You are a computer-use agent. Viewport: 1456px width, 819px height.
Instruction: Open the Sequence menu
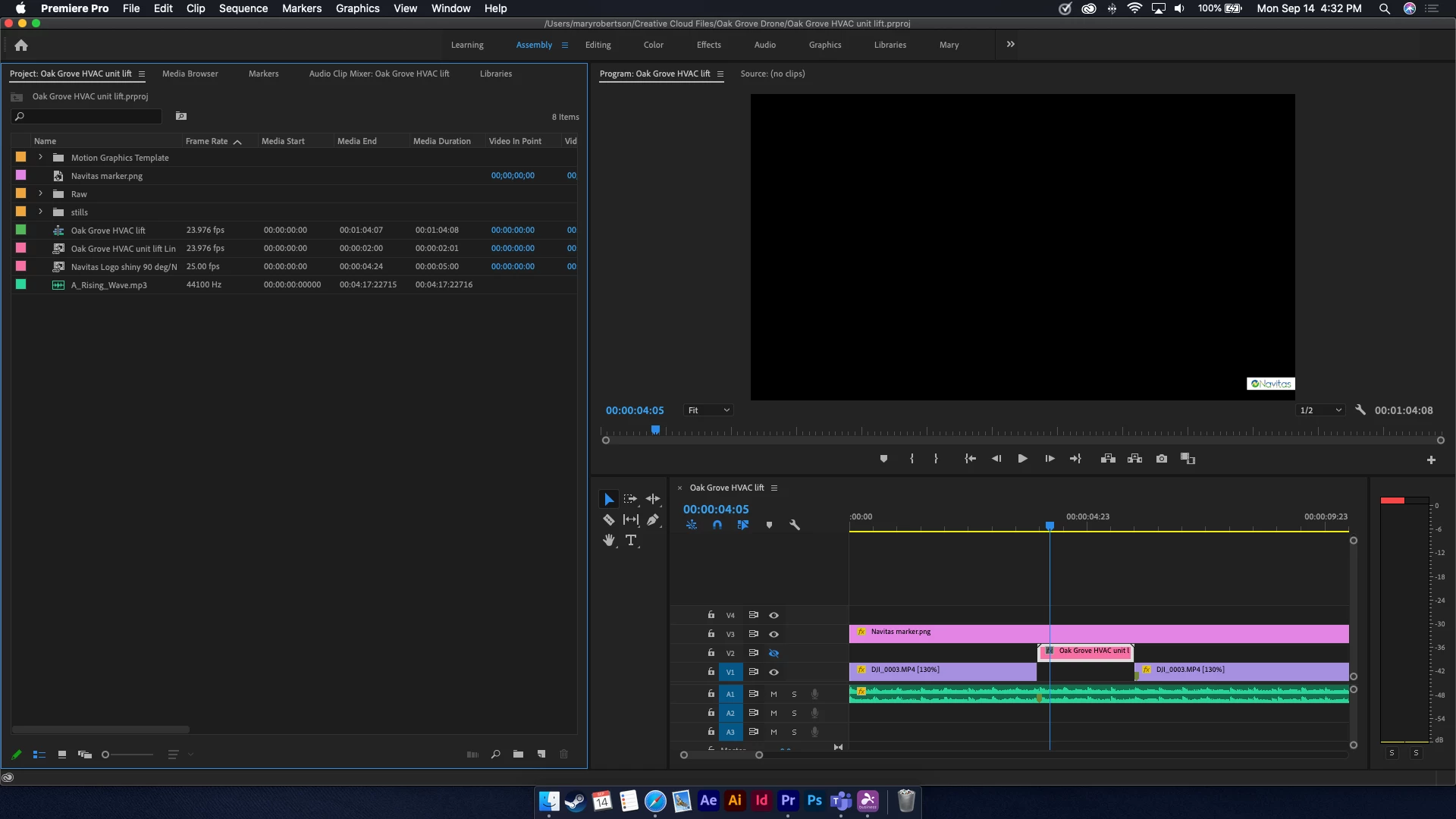click(x=243, y=8)
